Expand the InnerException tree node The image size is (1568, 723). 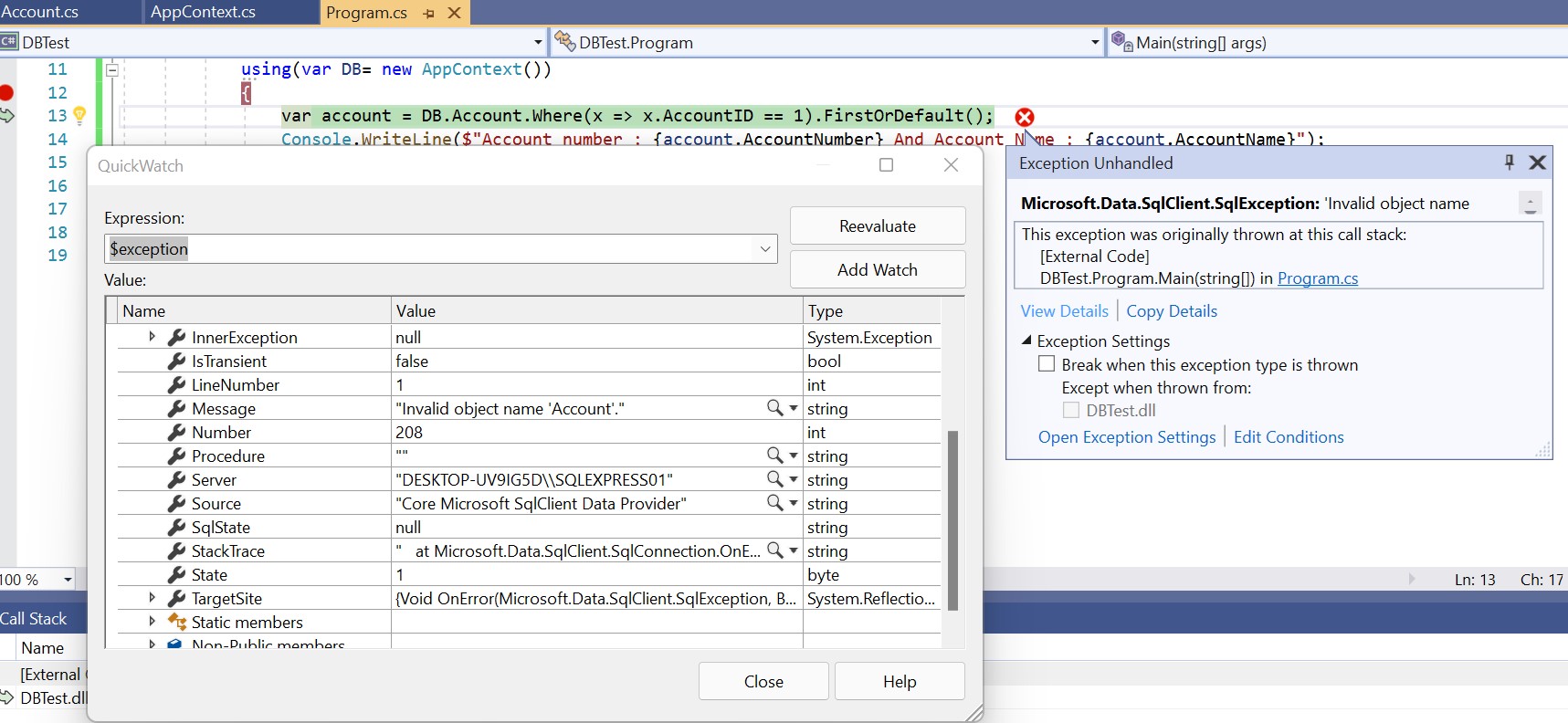(152, 337)
